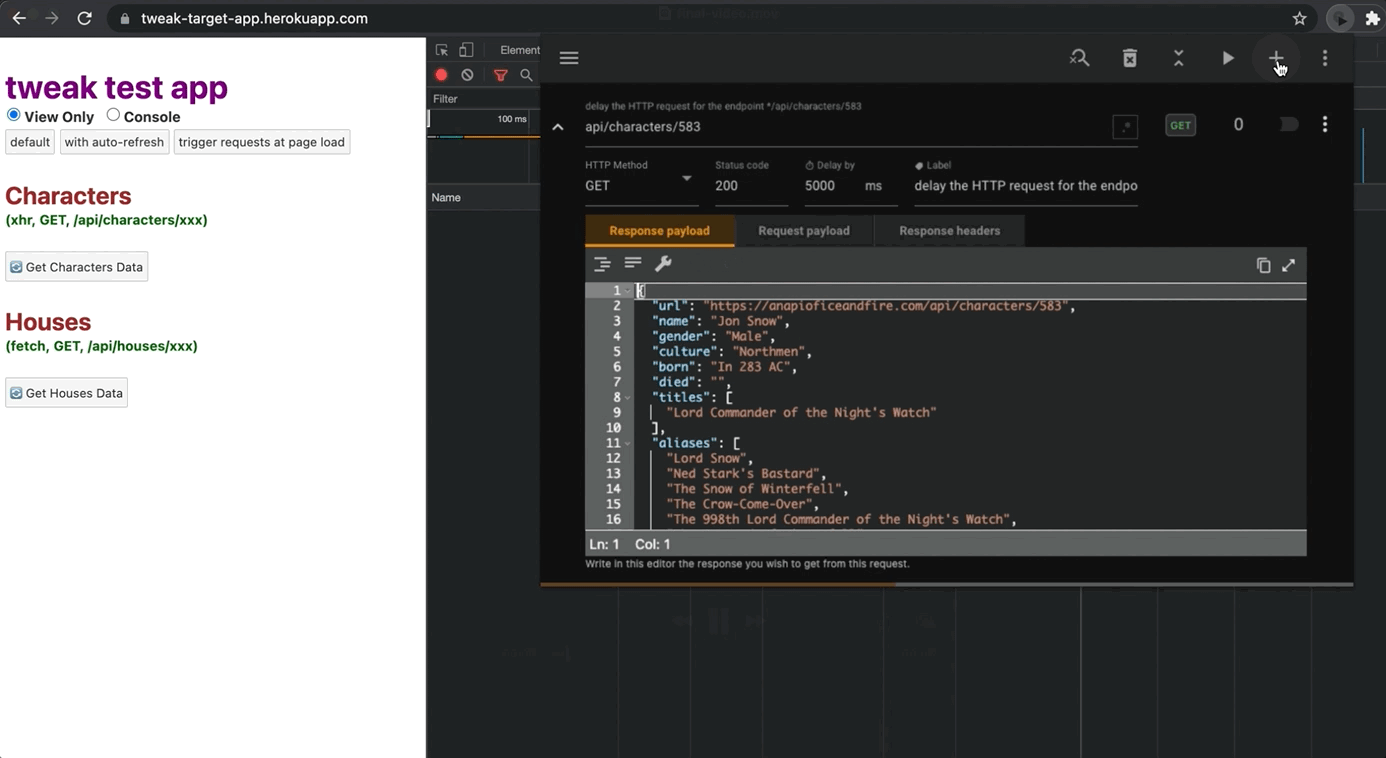
Task: Toggle the api/characters/583 rule switch
Action: click(x=1288, y=125)
